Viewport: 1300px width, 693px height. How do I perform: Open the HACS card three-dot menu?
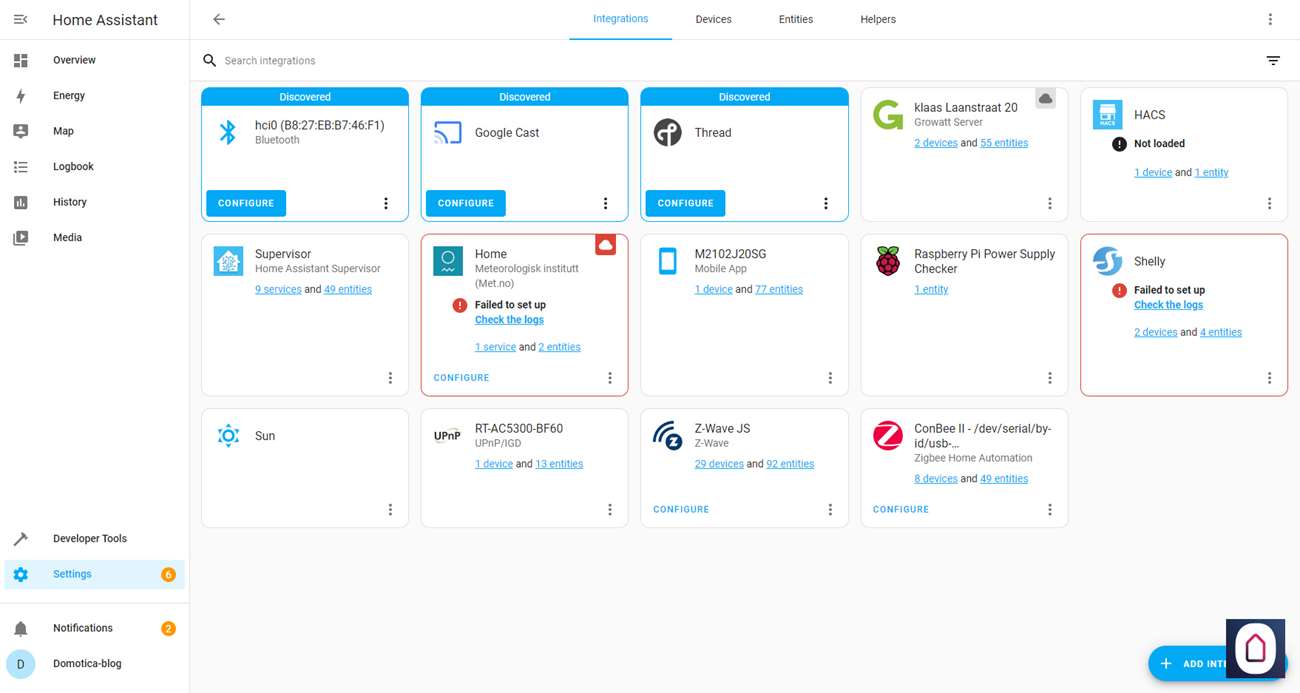click(1269, 203)
